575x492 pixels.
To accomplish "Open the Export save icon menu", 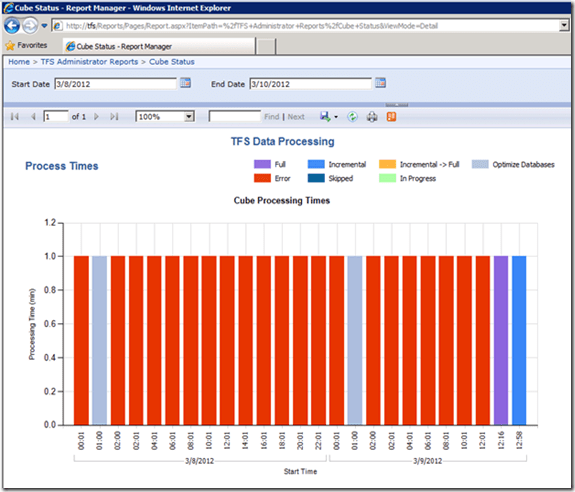I will (x=325, y=117).
